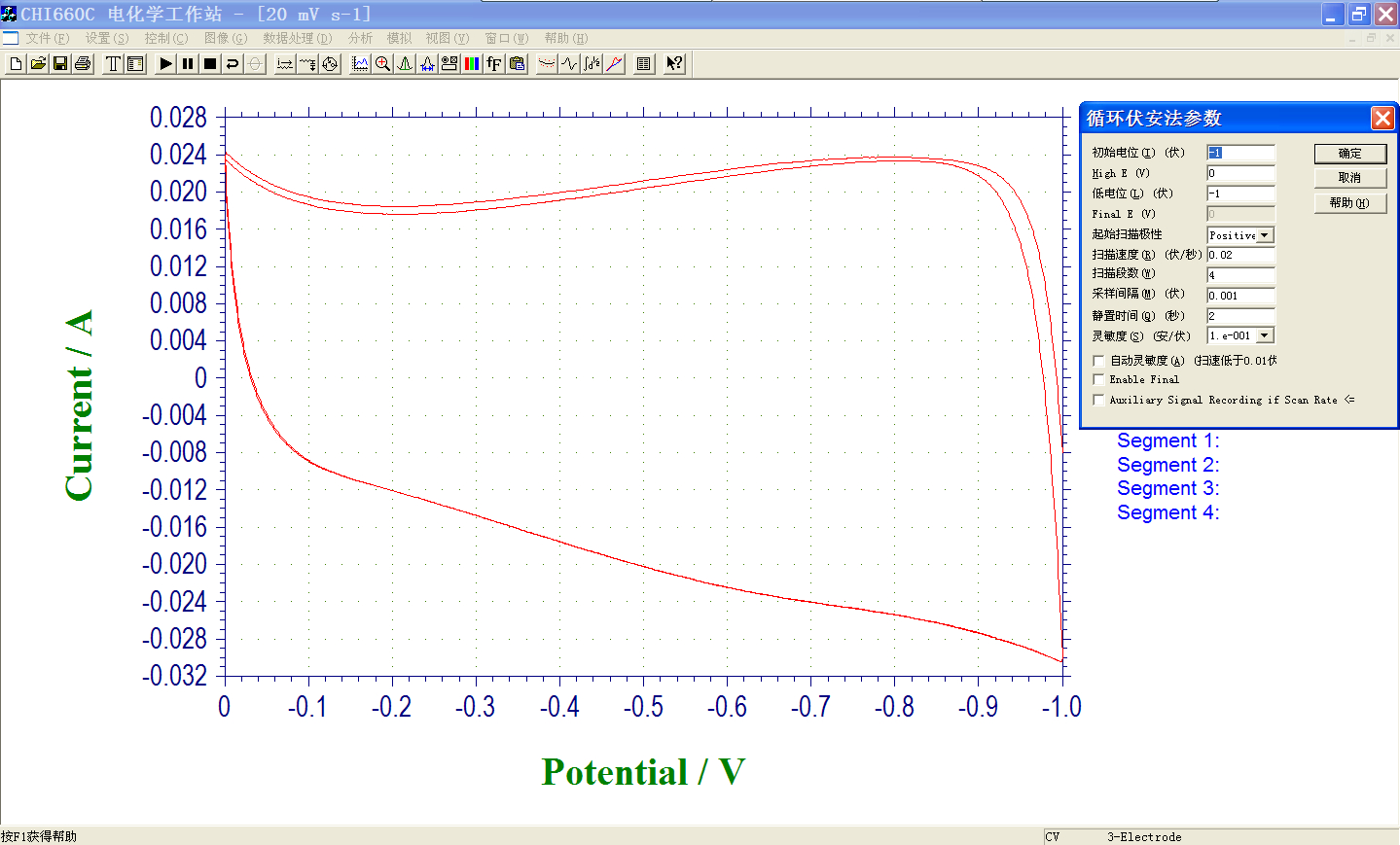Click the 扫描速度 input field
The image size is (1400, 845).
tap(1239, 255)
